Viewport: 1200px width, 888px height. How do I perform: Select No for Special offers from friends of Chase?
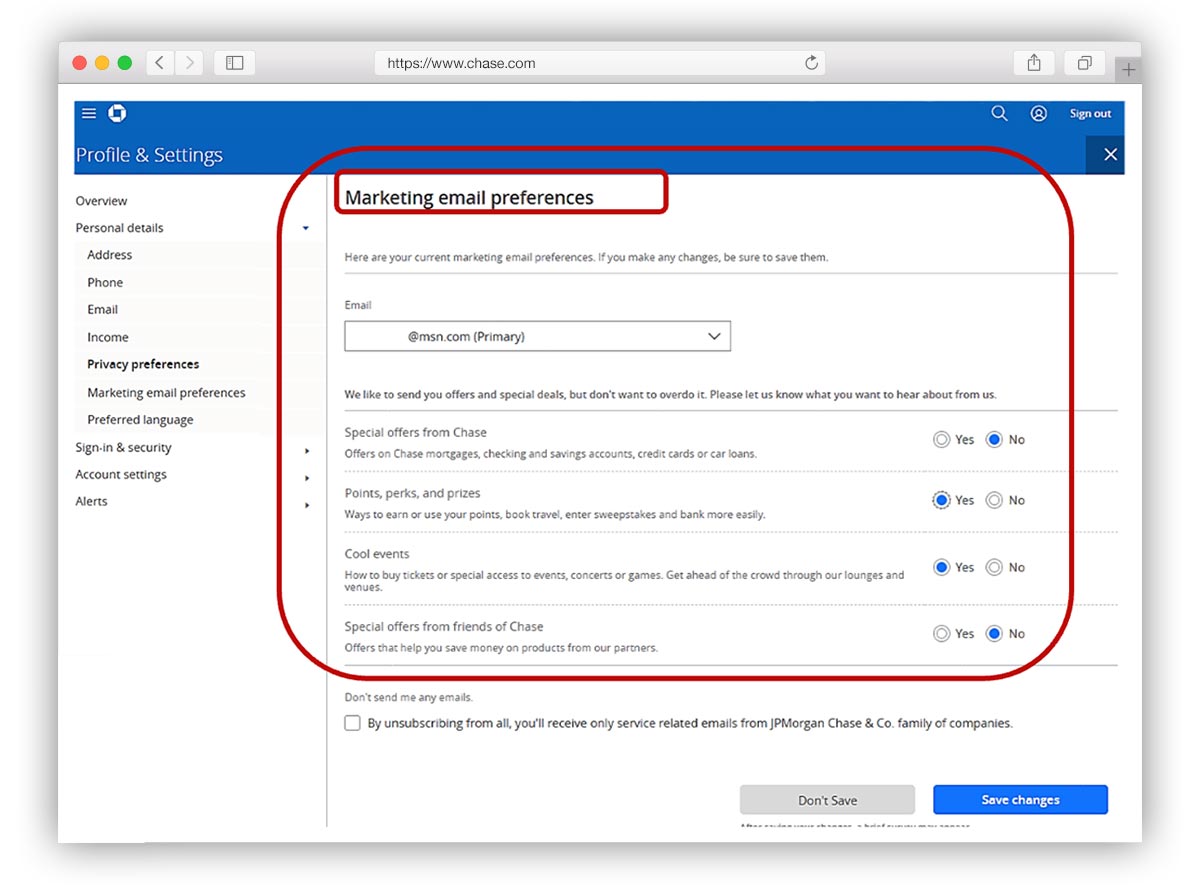994,633
